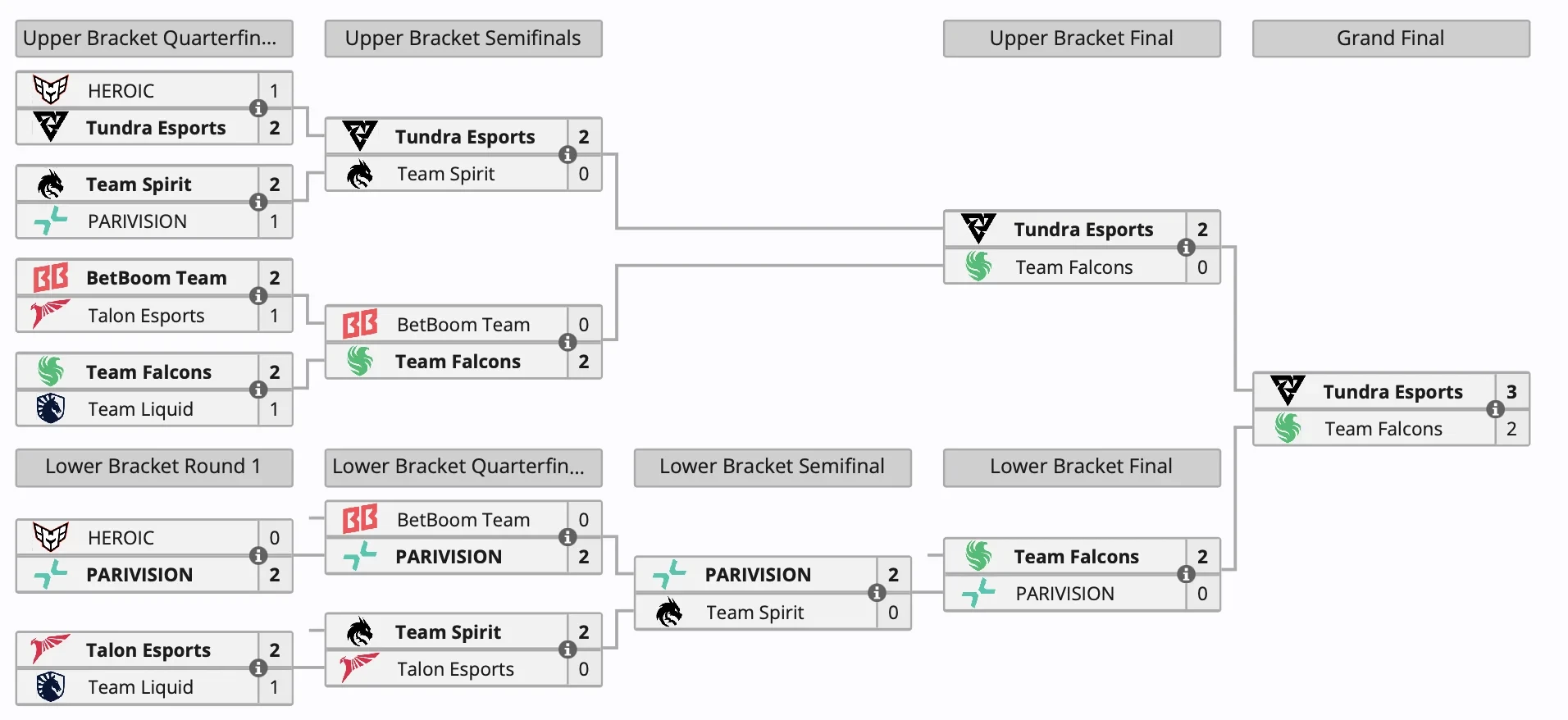Show match info for Lower Bracket Semifinal
Image resolution: width=1568 pixels, height=720 pixels.
click(x=877, y=593)
